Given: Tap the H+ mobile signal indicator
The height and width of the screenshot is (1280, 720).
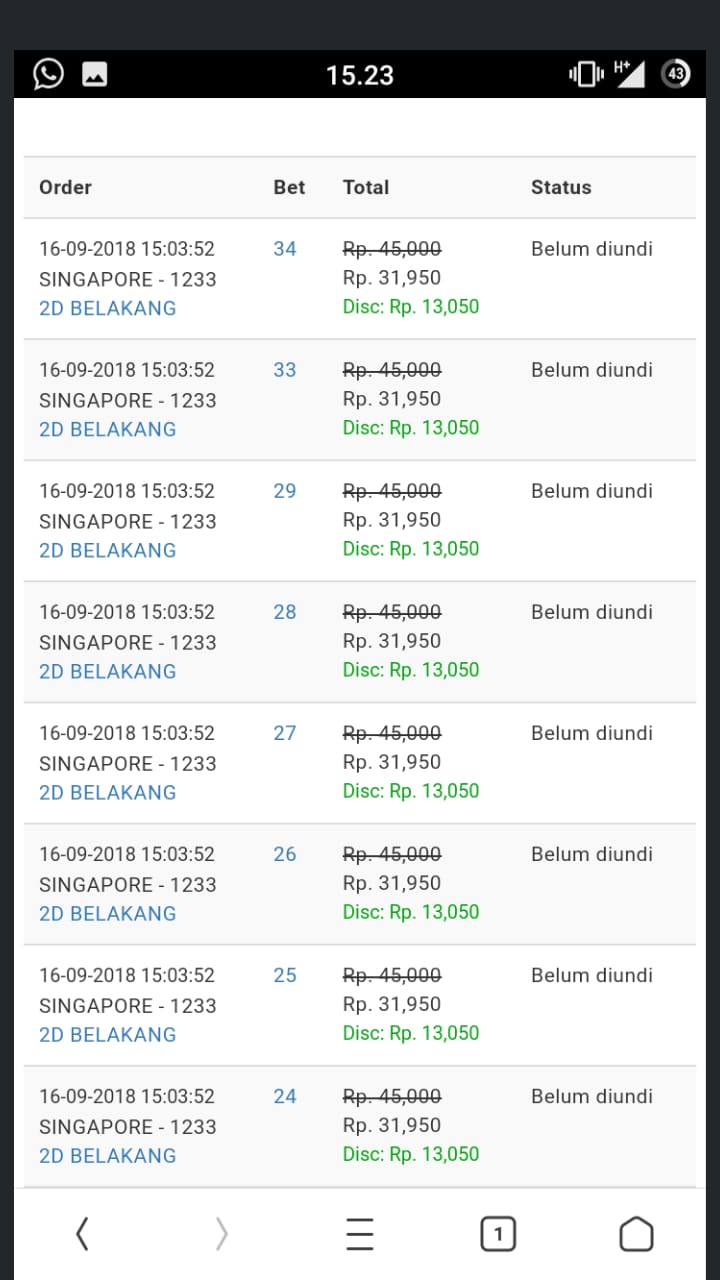Looking at the screenshot, I should click(629, 73).
